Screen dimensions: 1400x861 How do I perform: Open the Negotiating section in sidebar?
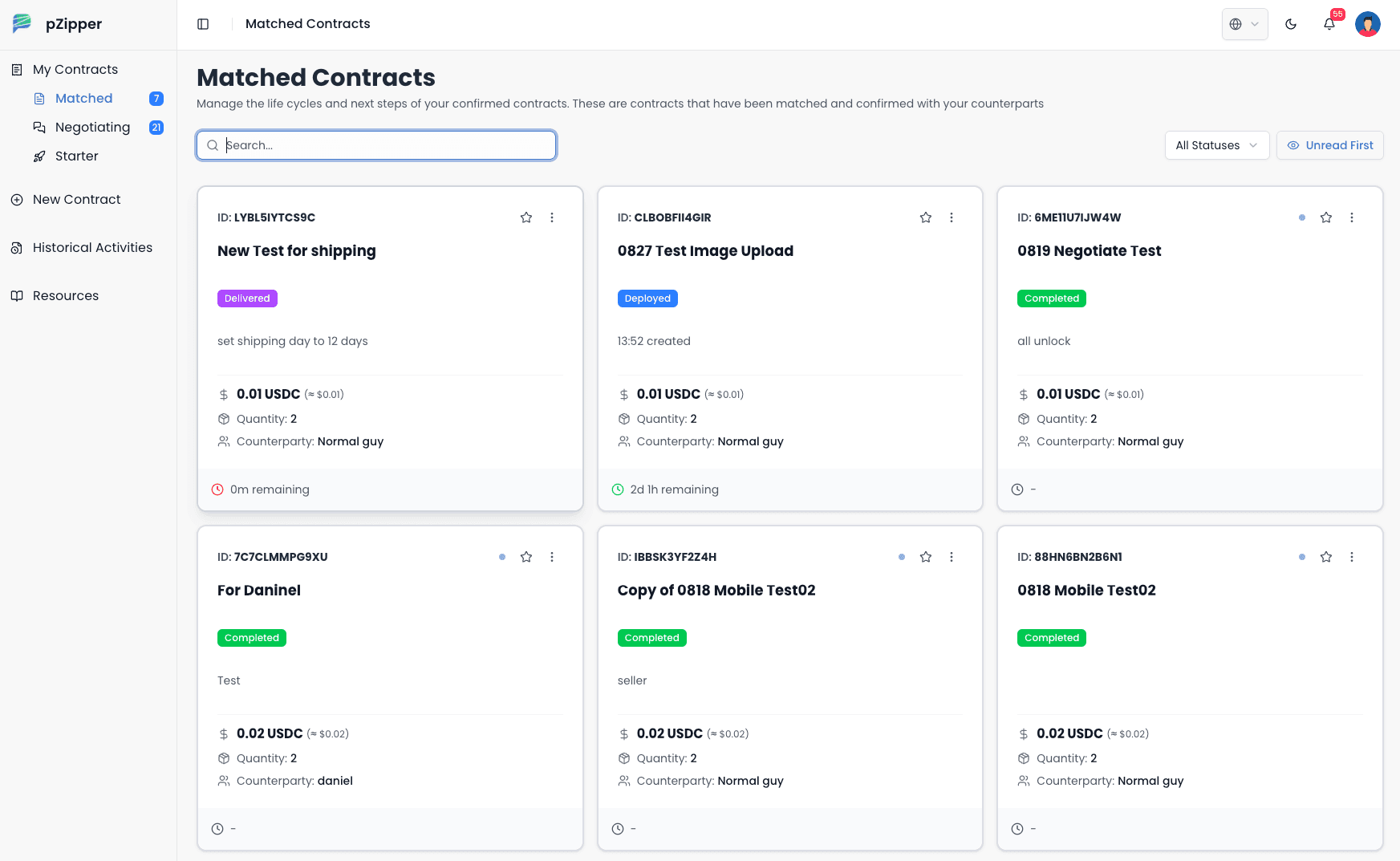pos(92,127)
